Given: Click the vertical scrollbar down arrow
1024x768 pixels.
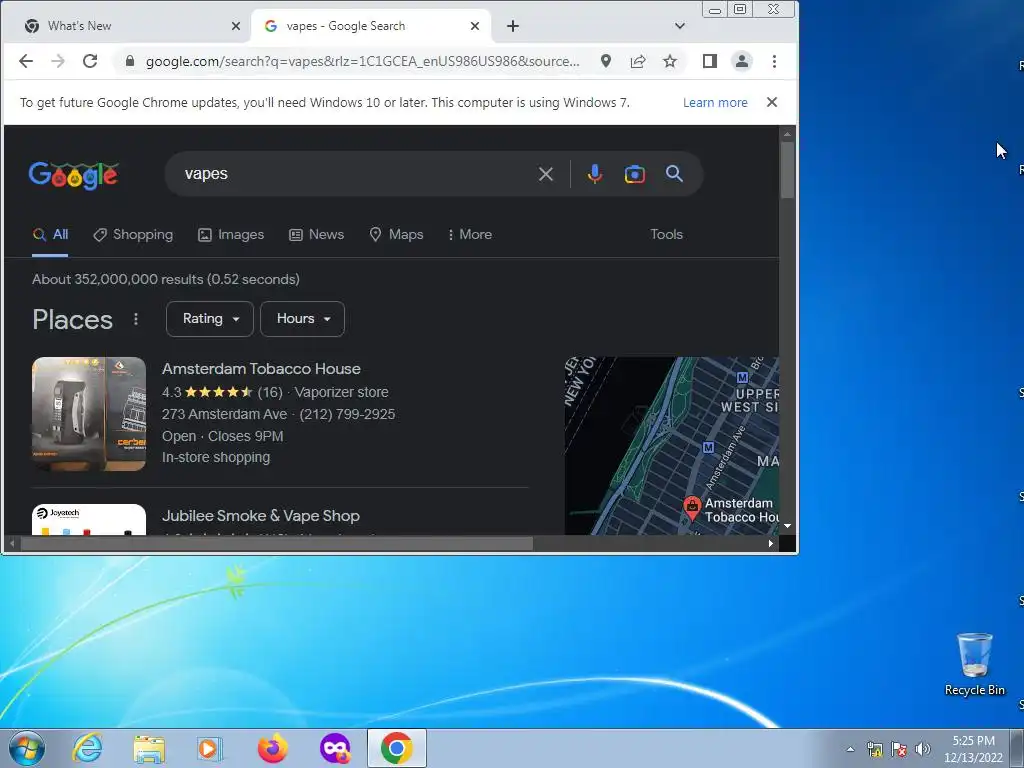Looking at the screenshot, I should coord(788,526).
